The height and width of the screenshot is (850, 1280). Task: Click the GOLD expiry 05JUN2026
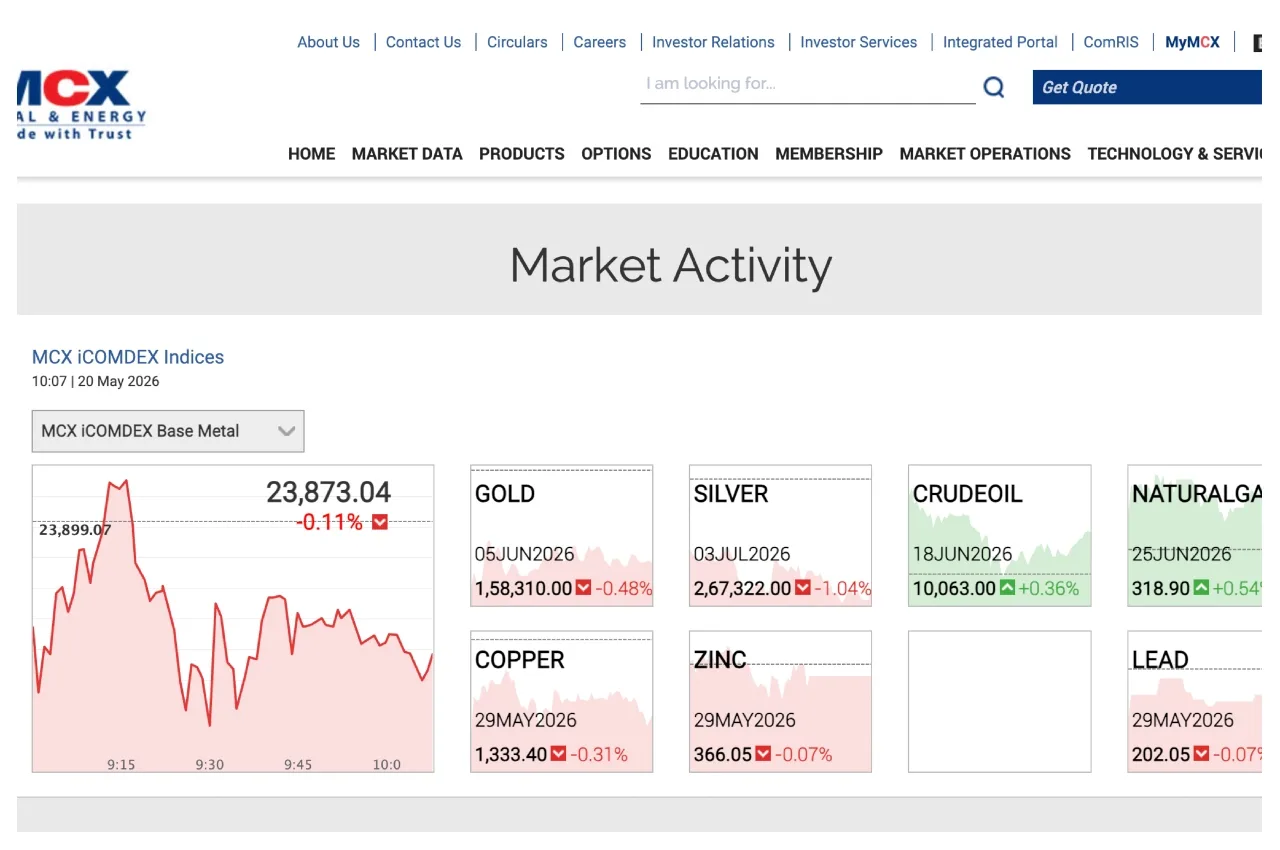point(523,554)
